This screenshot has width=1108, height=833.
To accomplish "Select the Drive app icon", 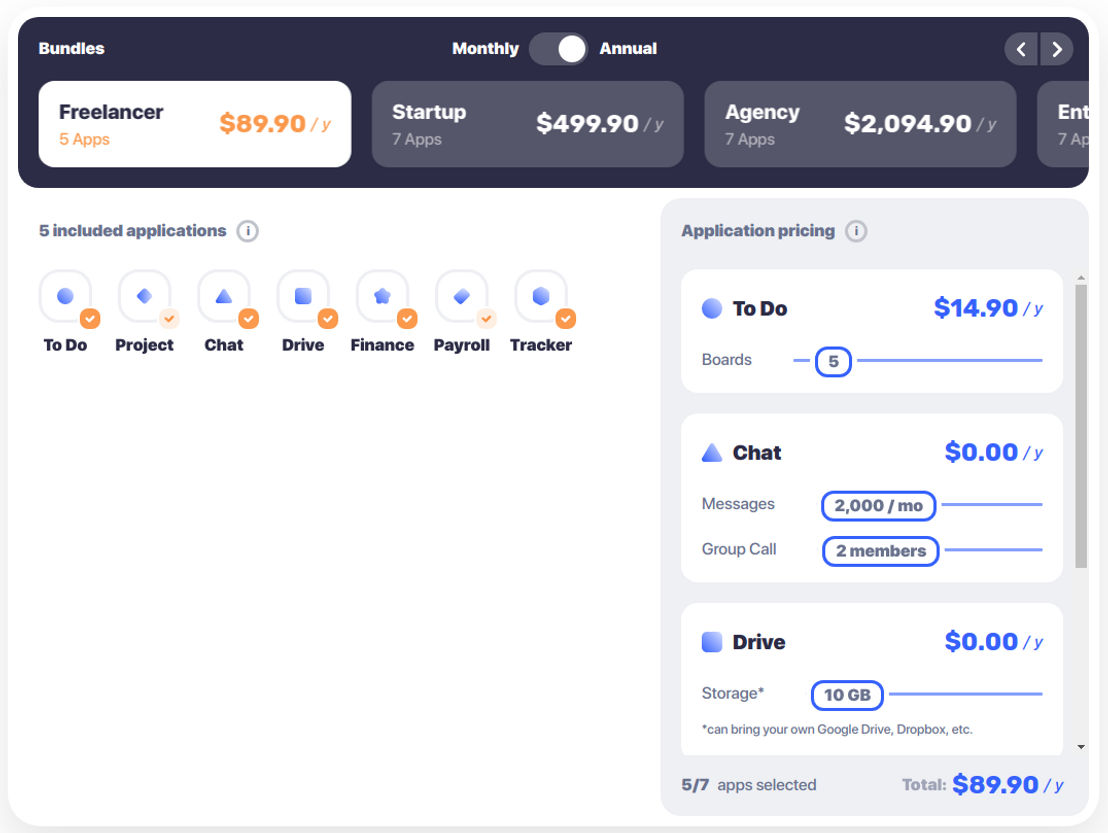I will tap(303, 296).
